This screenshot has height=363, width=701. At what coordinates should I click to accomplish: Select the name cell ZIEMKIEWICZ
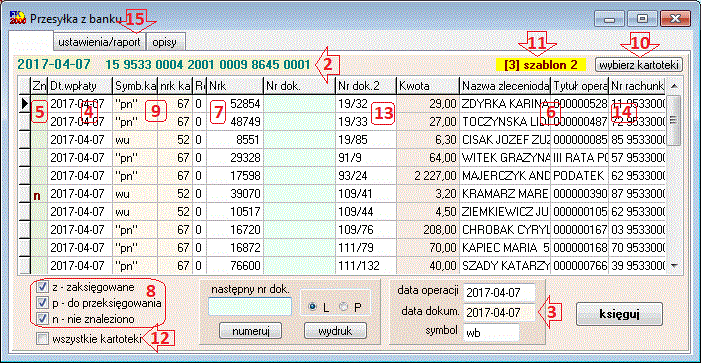pyautogui.click(x=505, y=212)
